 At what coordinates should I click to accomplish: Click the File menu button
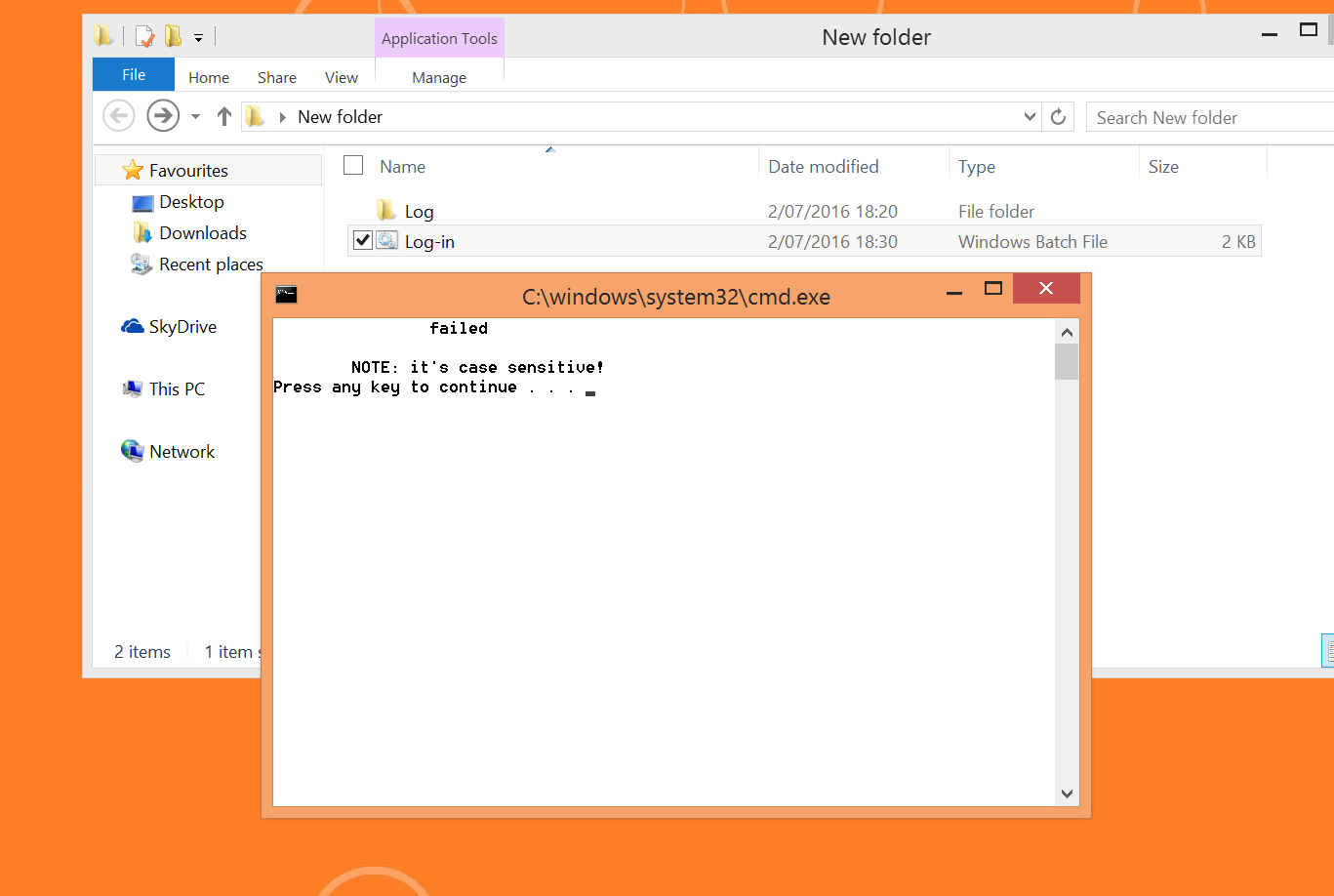pyautogui.click(x=133, y=74)
